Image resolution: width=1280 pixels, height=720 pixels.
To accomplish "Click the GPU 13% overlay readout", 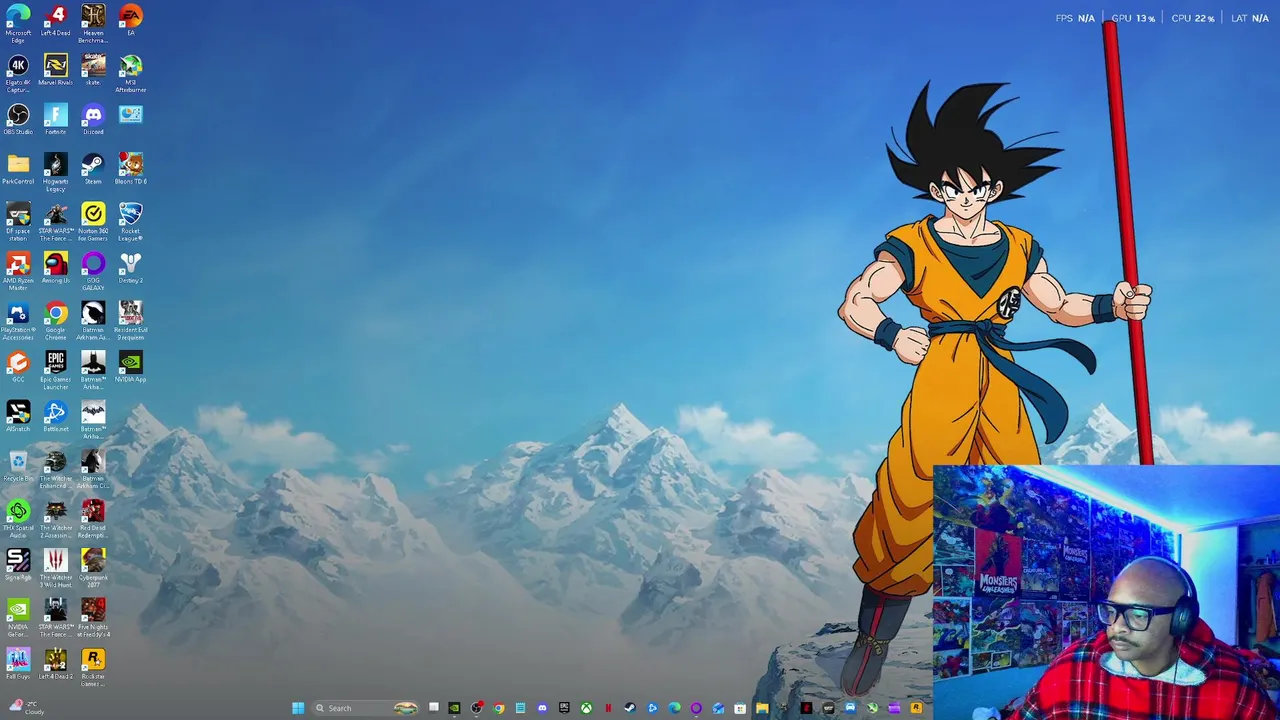I will pyautogui.click(x=1133, y=18).
